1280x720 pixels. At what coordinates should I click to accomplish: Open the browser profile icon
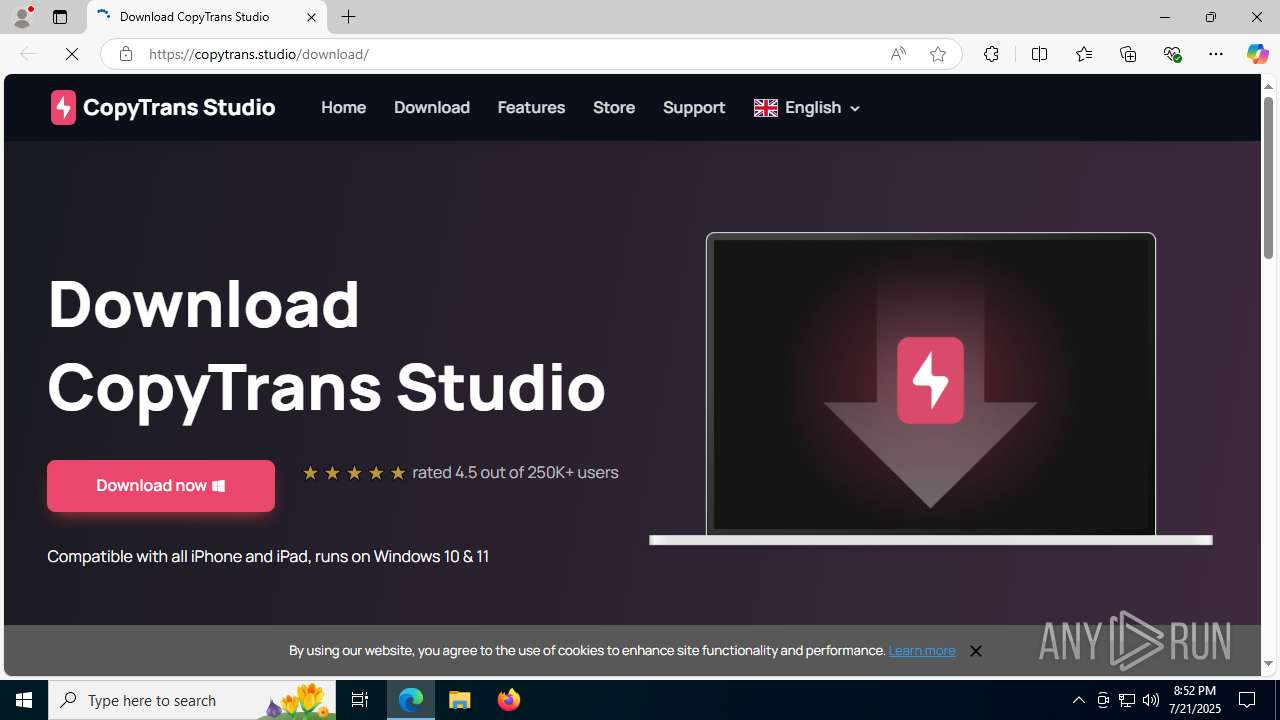click(22, 17)
